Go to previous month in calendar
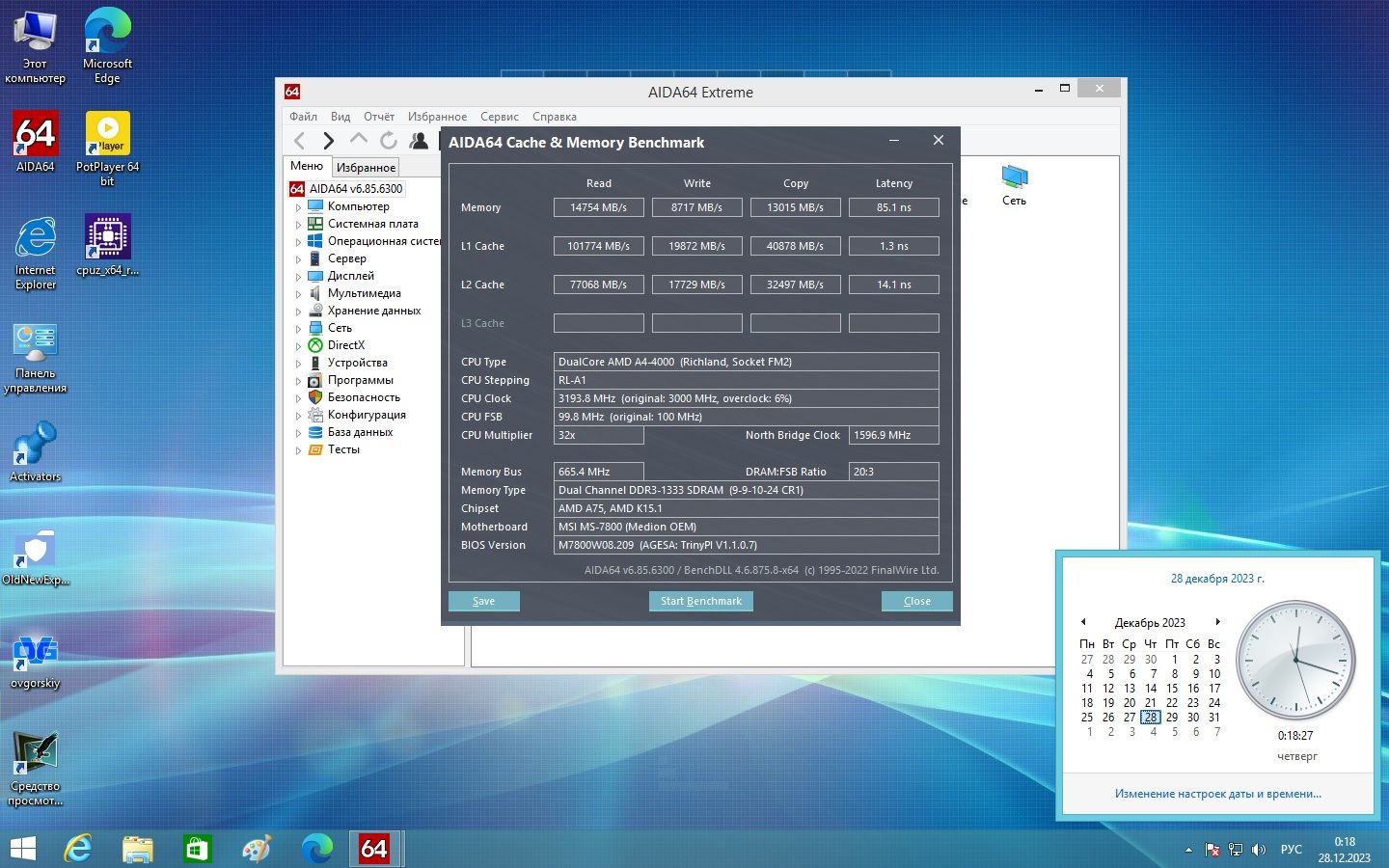Viewport: 1389px width, 868px height. coord(1083,622)
